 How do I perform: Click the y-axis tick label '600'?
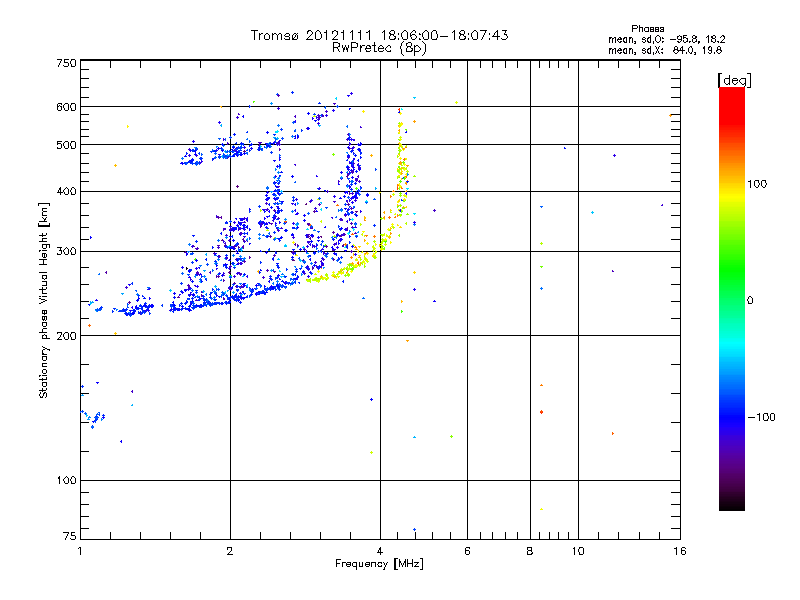click(67, 107)
